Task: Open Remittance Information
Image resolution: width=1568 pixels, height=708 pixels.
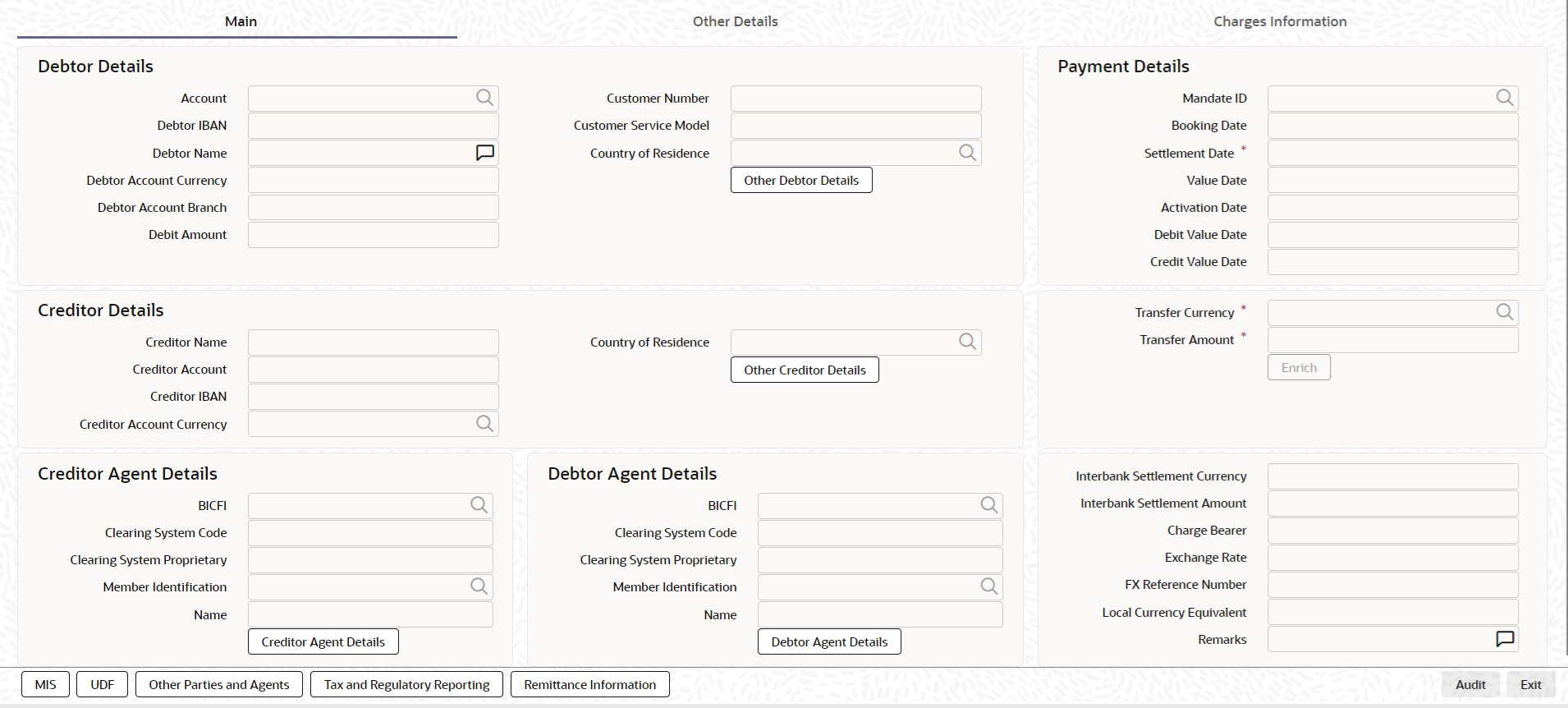Action: (x=590, y=684)
